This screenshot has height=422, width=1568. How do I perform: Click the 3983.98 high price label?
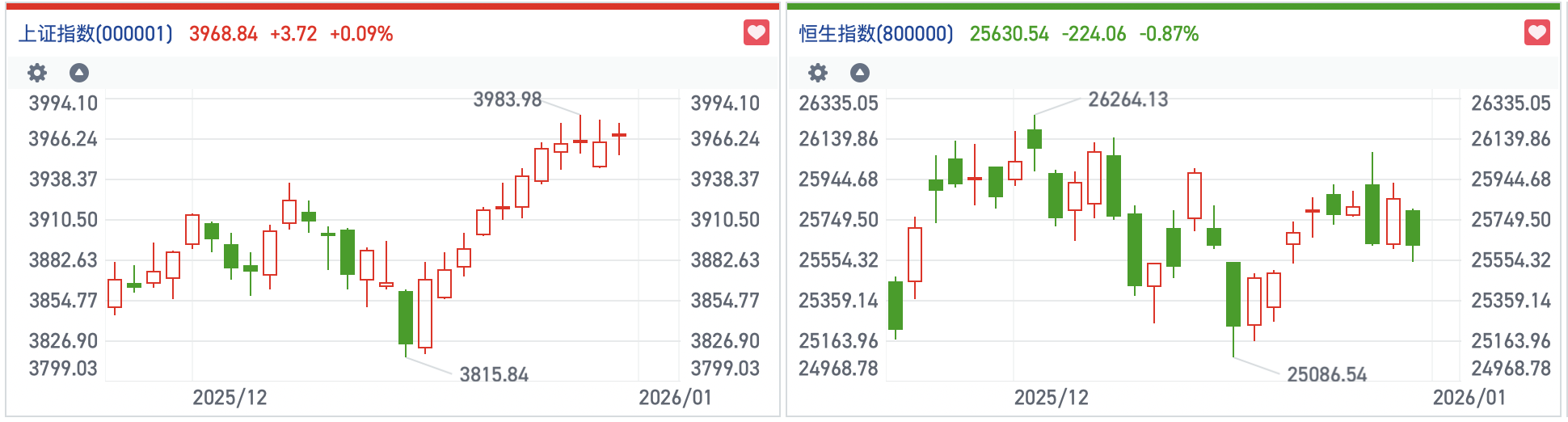(x=507, y=99)
